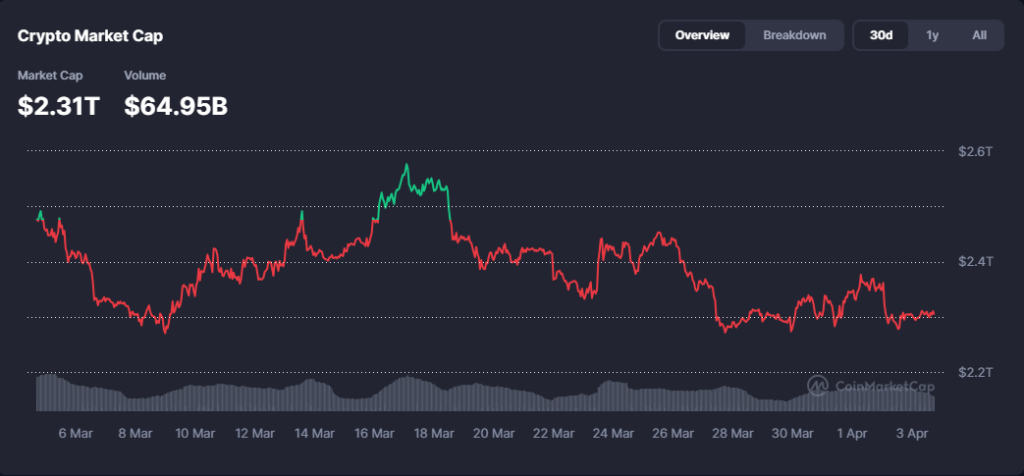Click the CoinMarketCap watermark logo icon
This screenshot has width=1024, height=476.
pos(817,385)
